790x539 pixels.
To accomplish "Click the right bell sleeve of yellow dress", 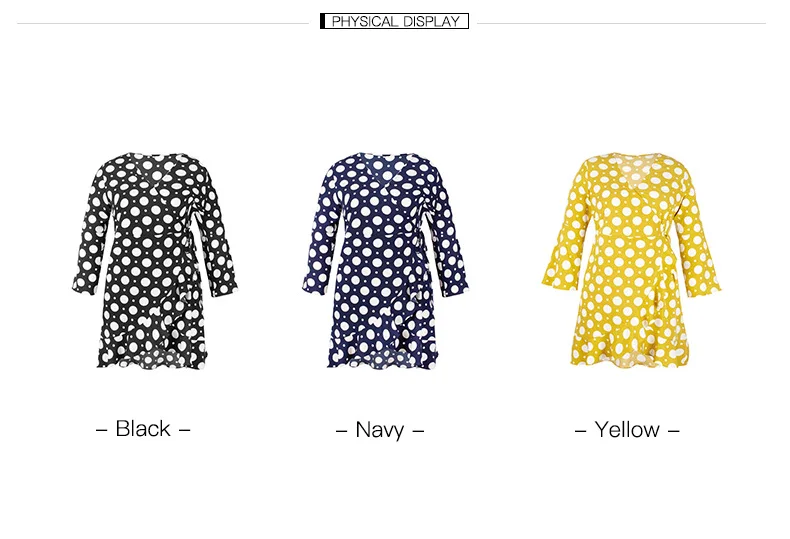I will click(x=700, y=237).
